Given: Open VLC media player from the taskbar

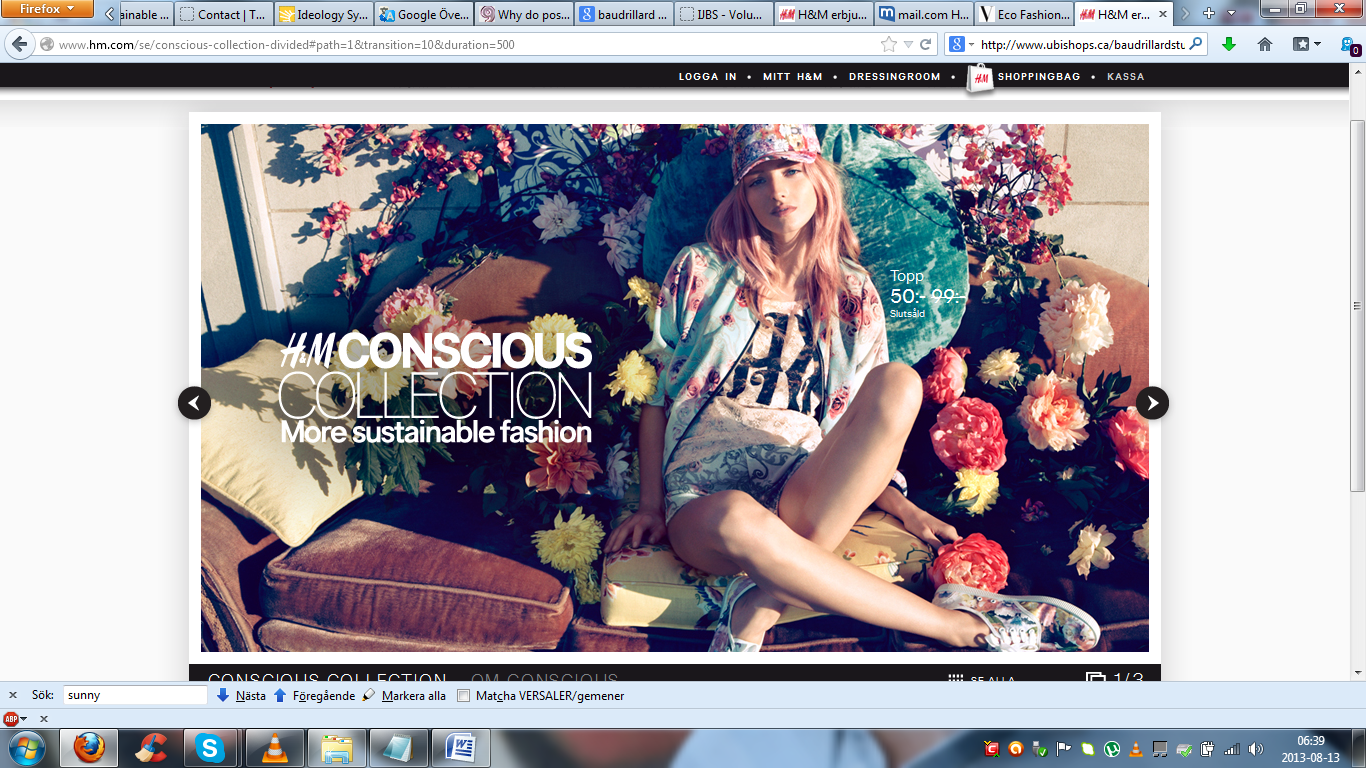Looking at the screenshot, I should 274,748.
